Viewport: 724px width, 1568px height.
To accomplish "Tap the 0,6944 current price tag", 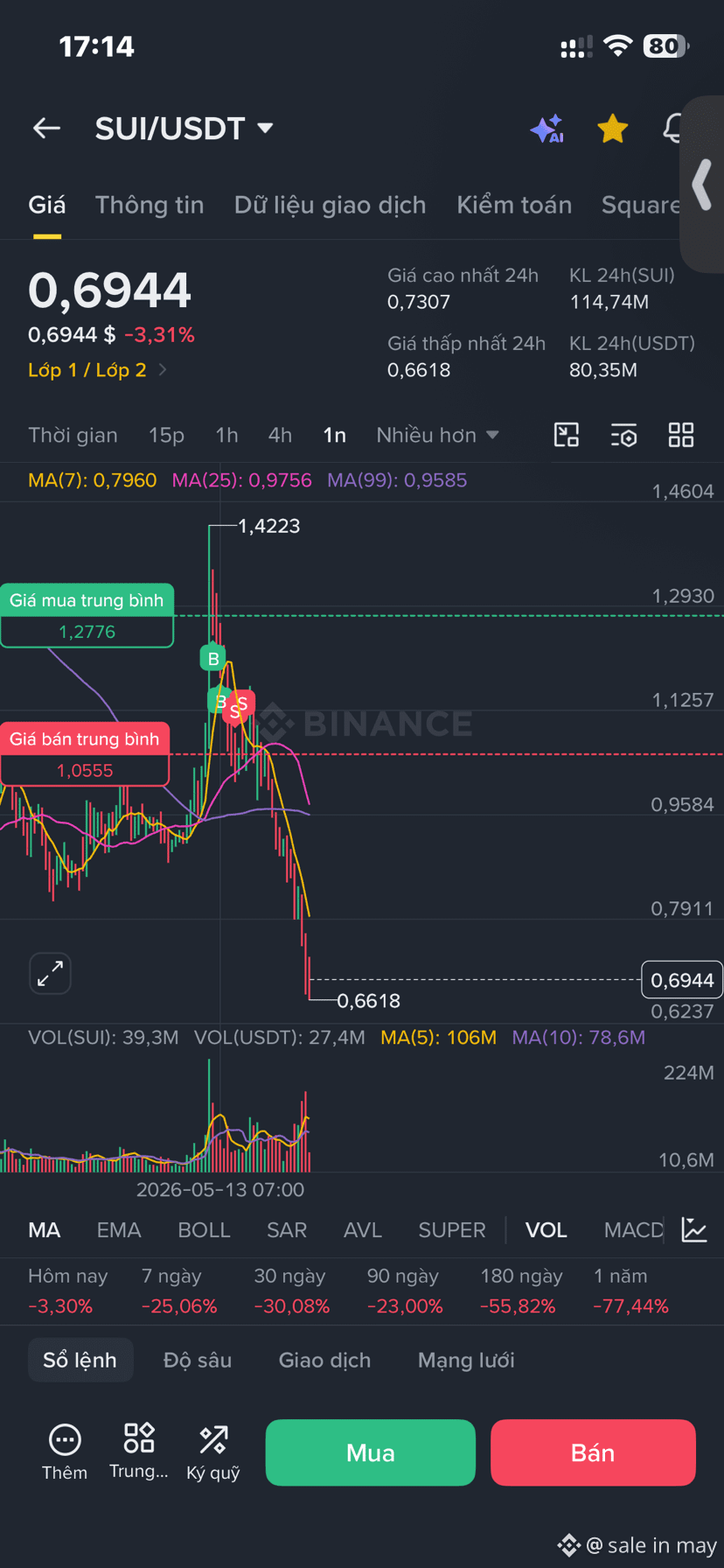I will [682, 980].
